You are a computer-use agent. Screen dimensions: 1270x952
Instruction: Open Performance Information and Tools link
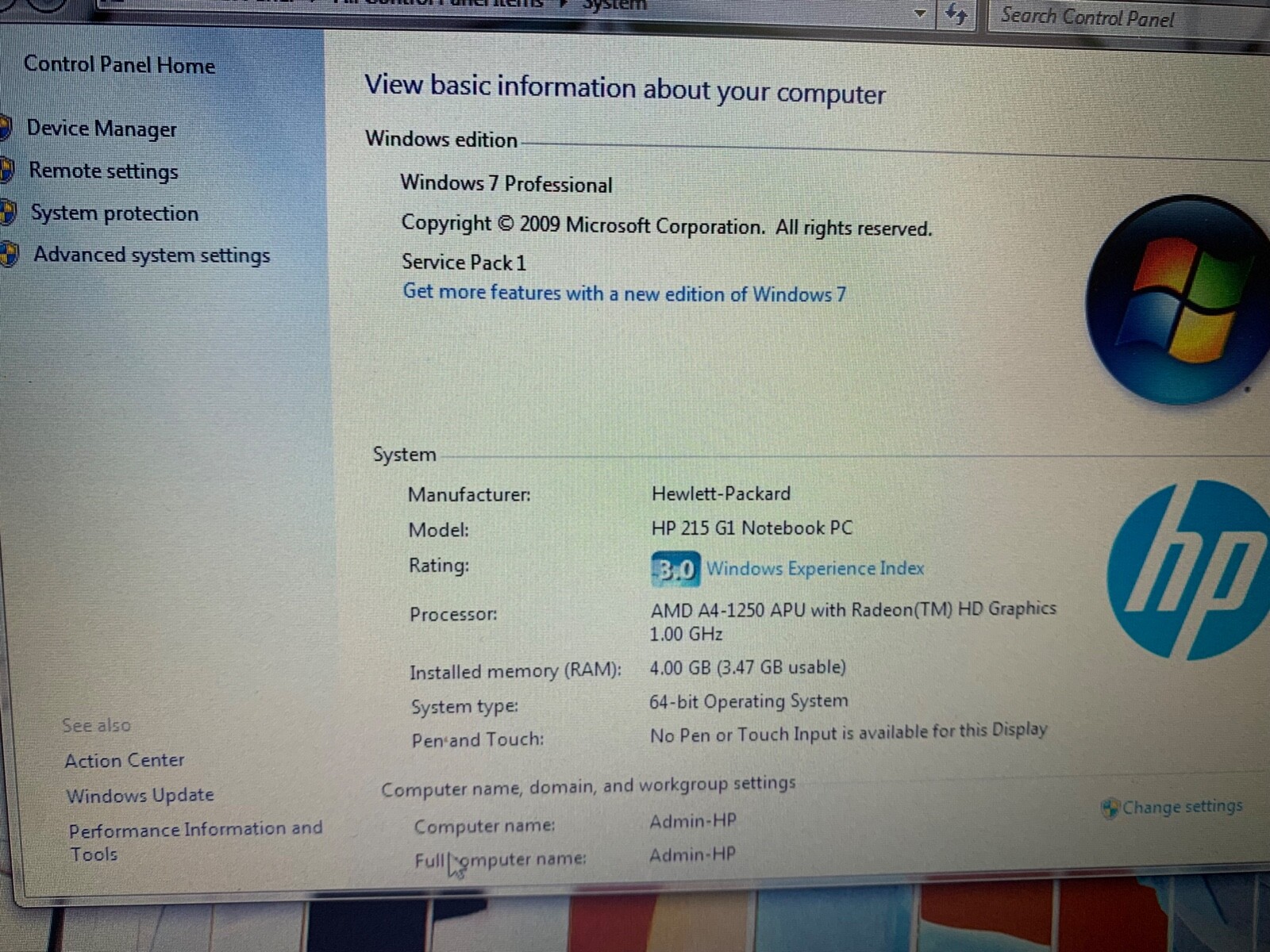[195, 841]
